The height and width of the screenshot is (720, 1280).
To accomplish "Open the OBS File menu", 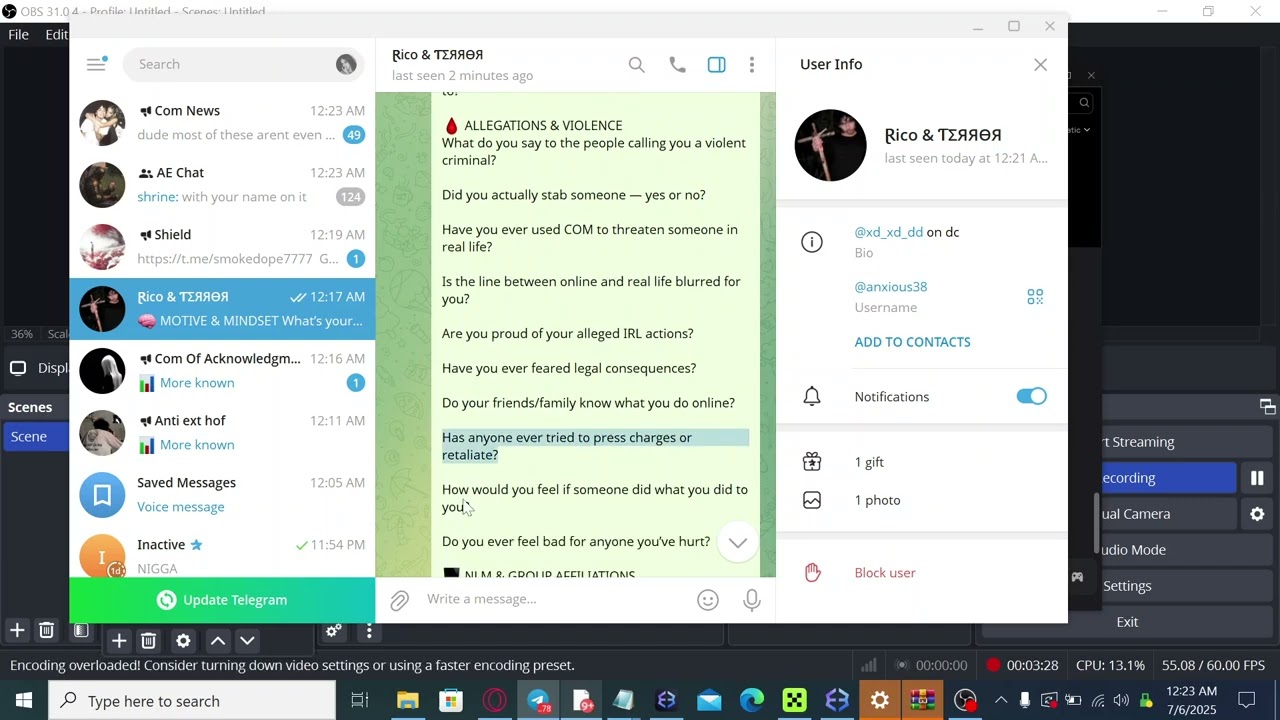I will click(x=18, y=35).
